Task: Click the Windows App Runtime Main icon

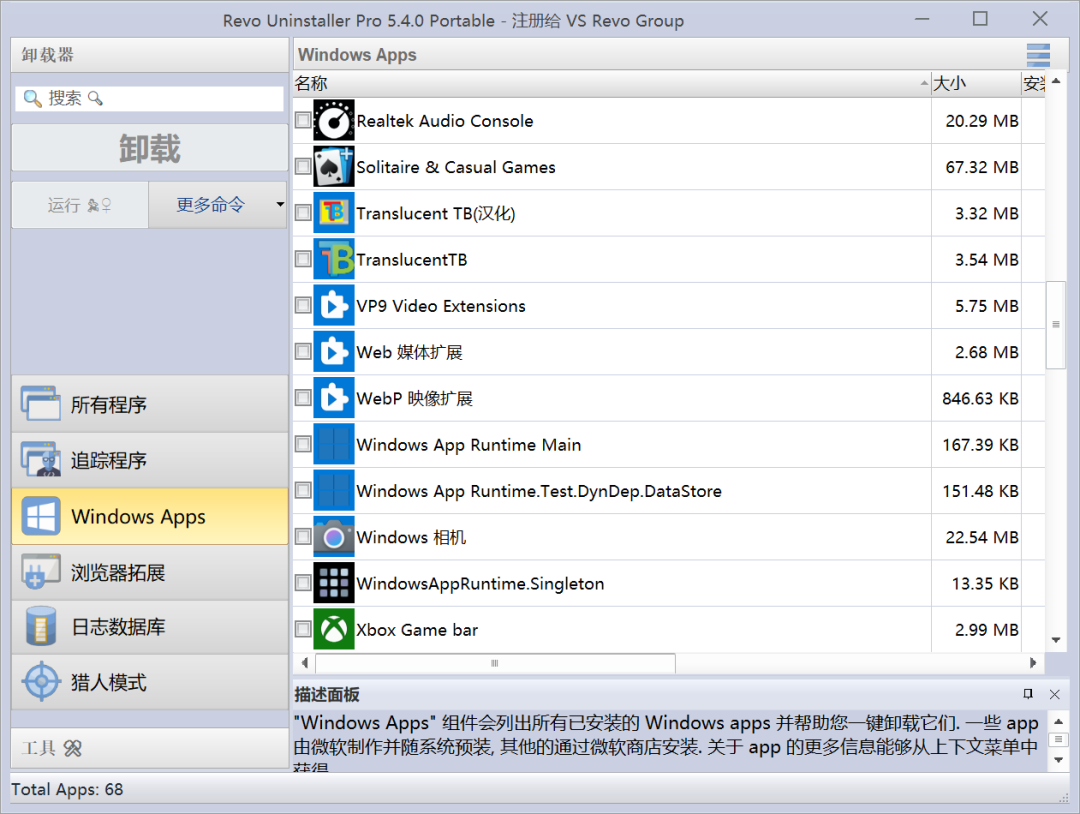Action: point(334,444)
